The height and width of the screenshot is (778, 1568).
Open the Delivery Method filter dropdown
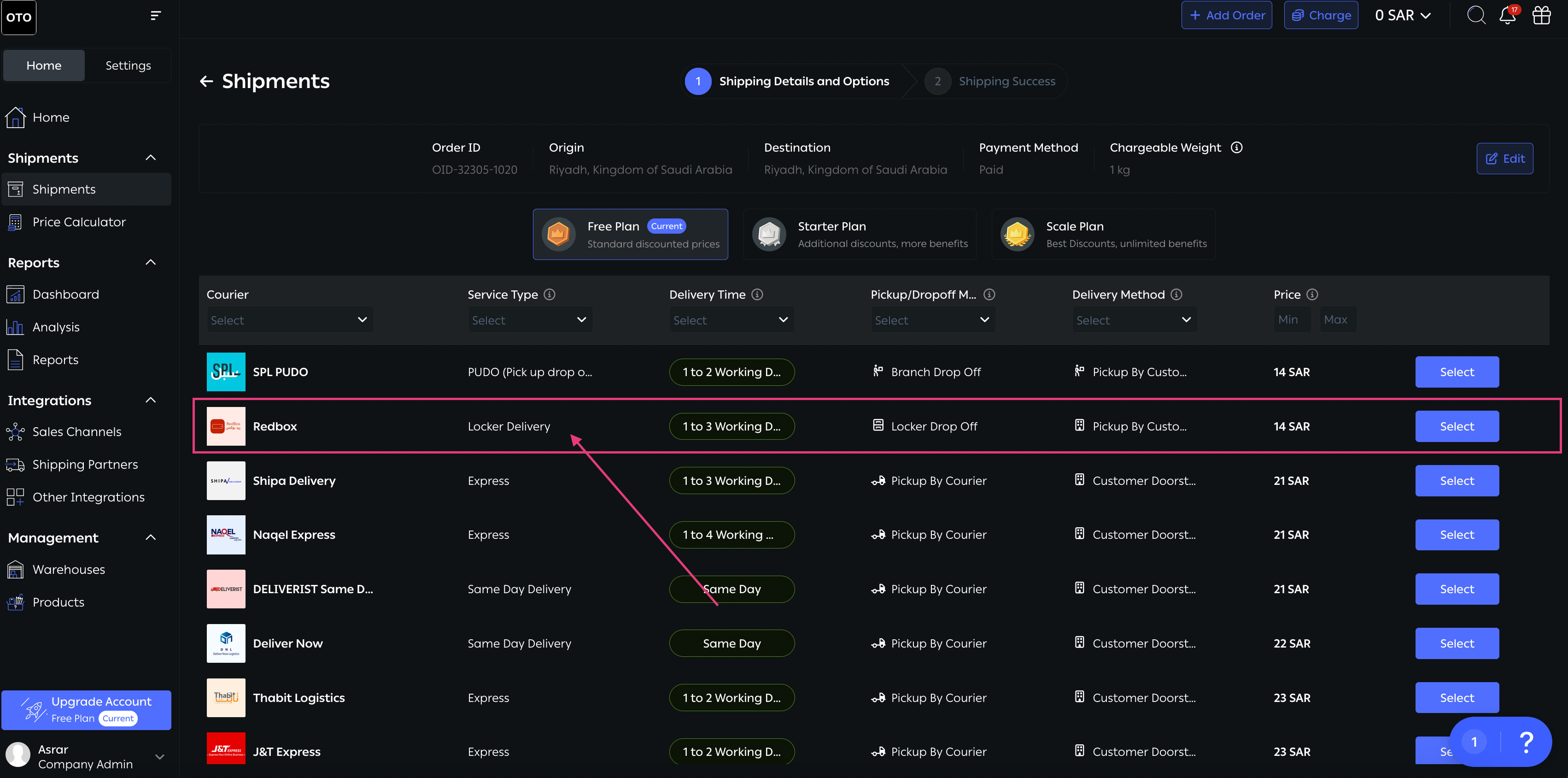pyautogui.click(x=1134, y=320)
